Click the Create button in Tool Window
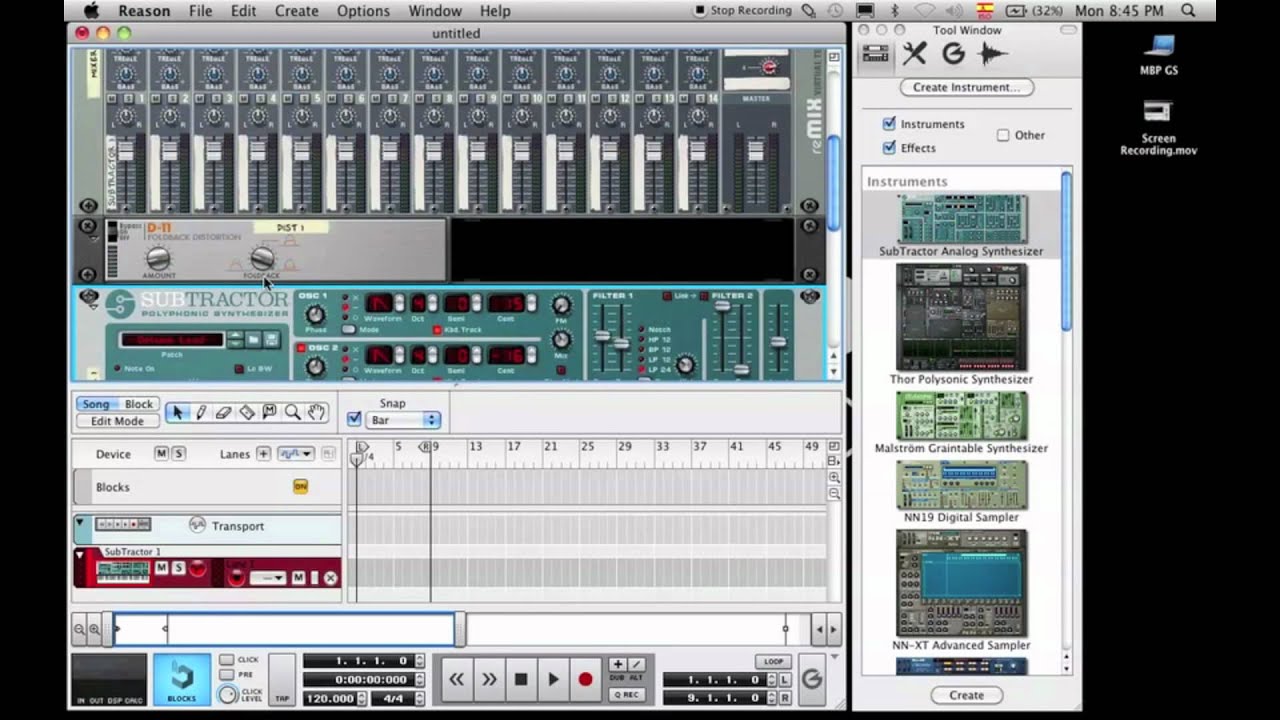 point(966,695)
